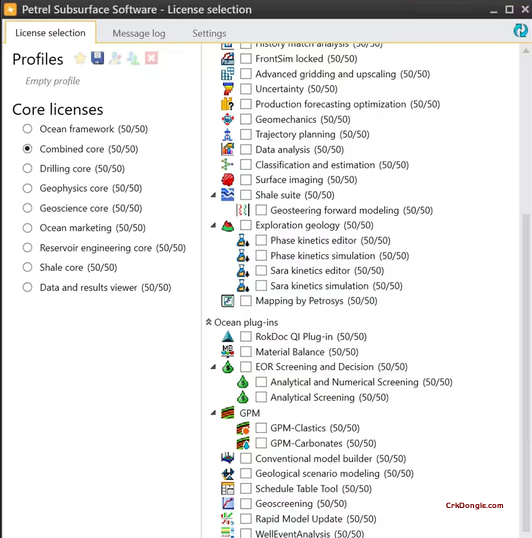Click the Geomechanics icon
The width and height of the screenshot is (532, 538).
227,119
